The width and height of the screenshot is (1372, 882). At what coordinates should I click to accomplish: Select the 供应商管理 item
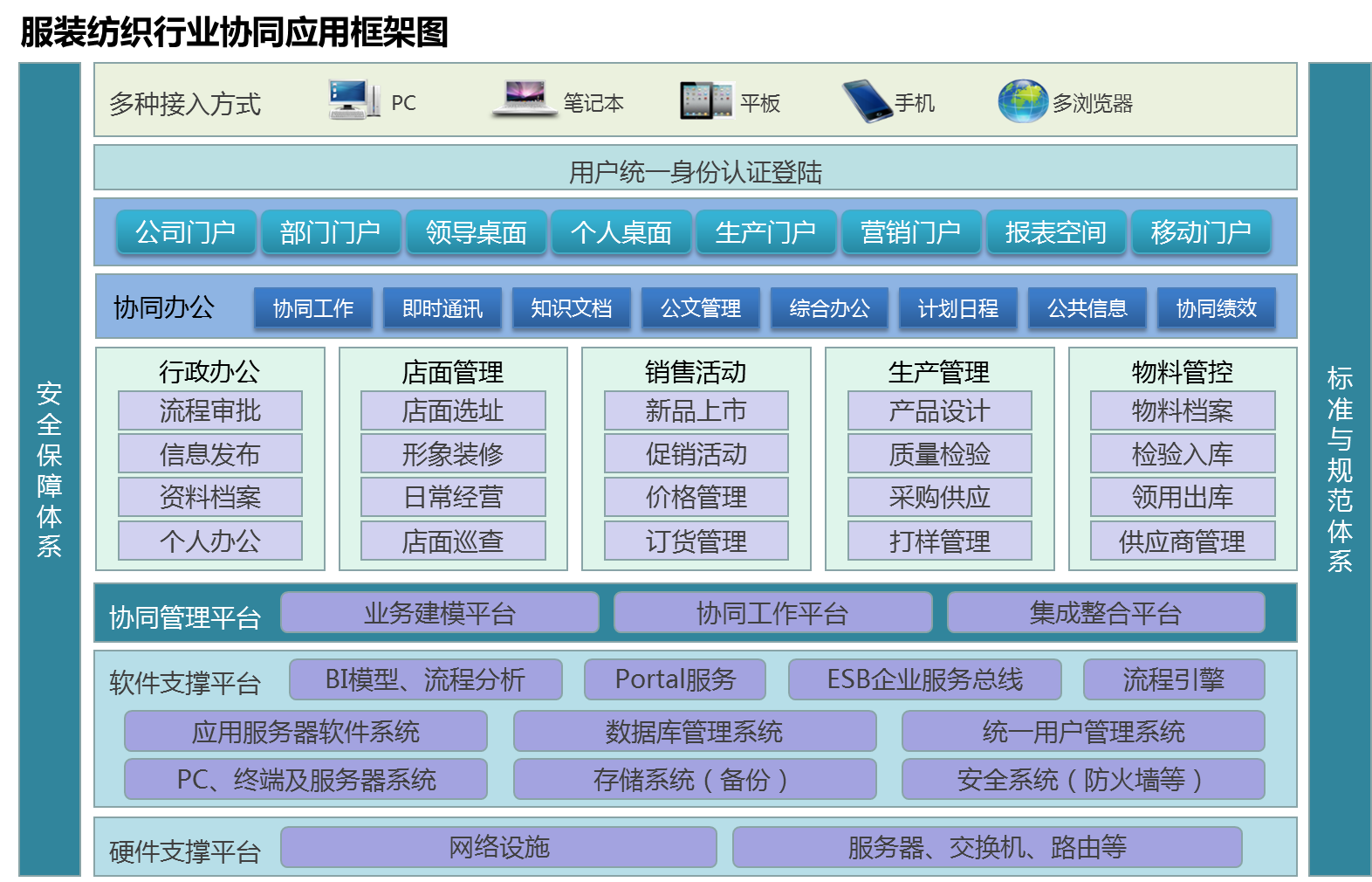tap(1183, 541)
